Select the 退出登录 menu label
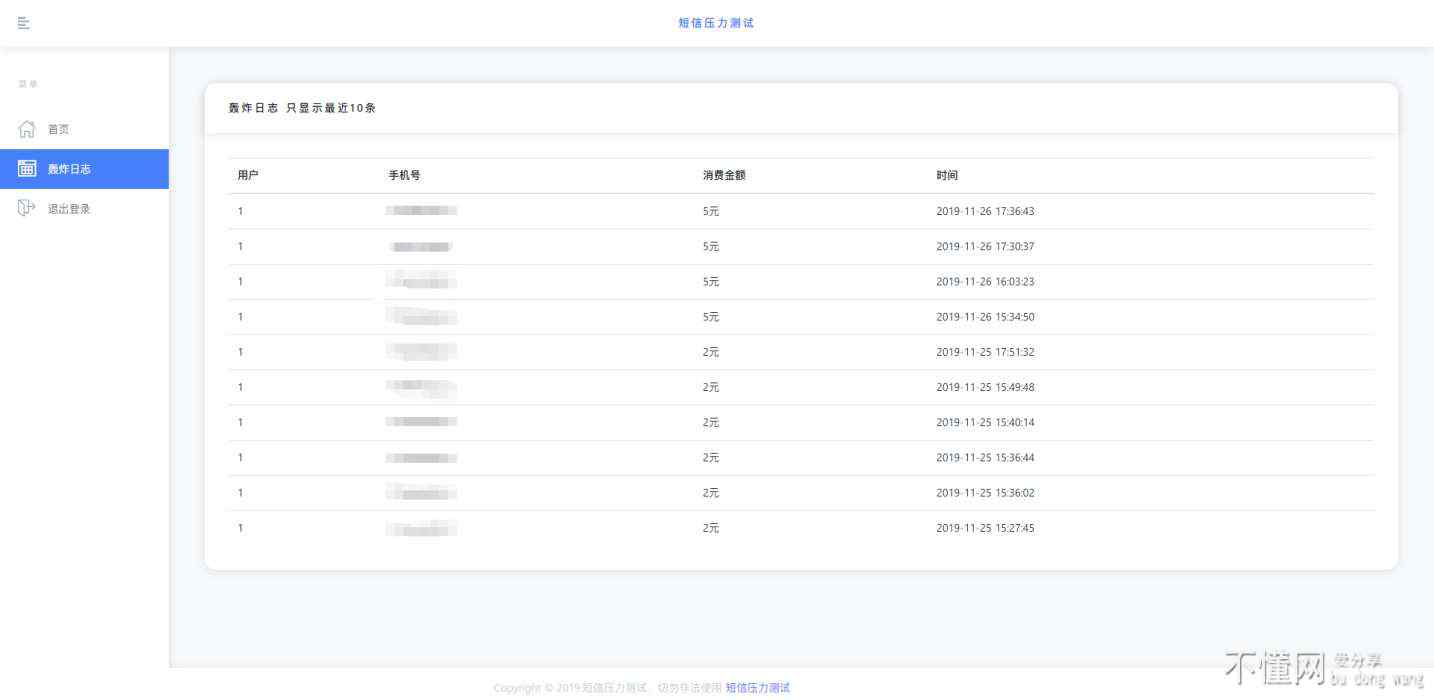This screenshot has width=1434, height=700. [x=69, y=209]
